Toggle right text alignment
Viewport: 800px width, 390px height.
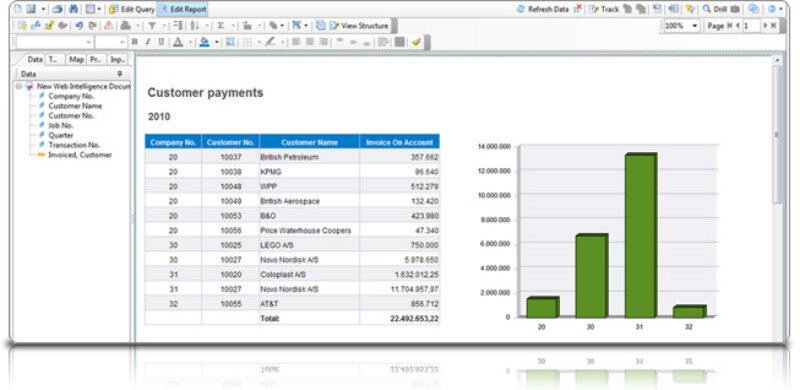tap(323, 42)
